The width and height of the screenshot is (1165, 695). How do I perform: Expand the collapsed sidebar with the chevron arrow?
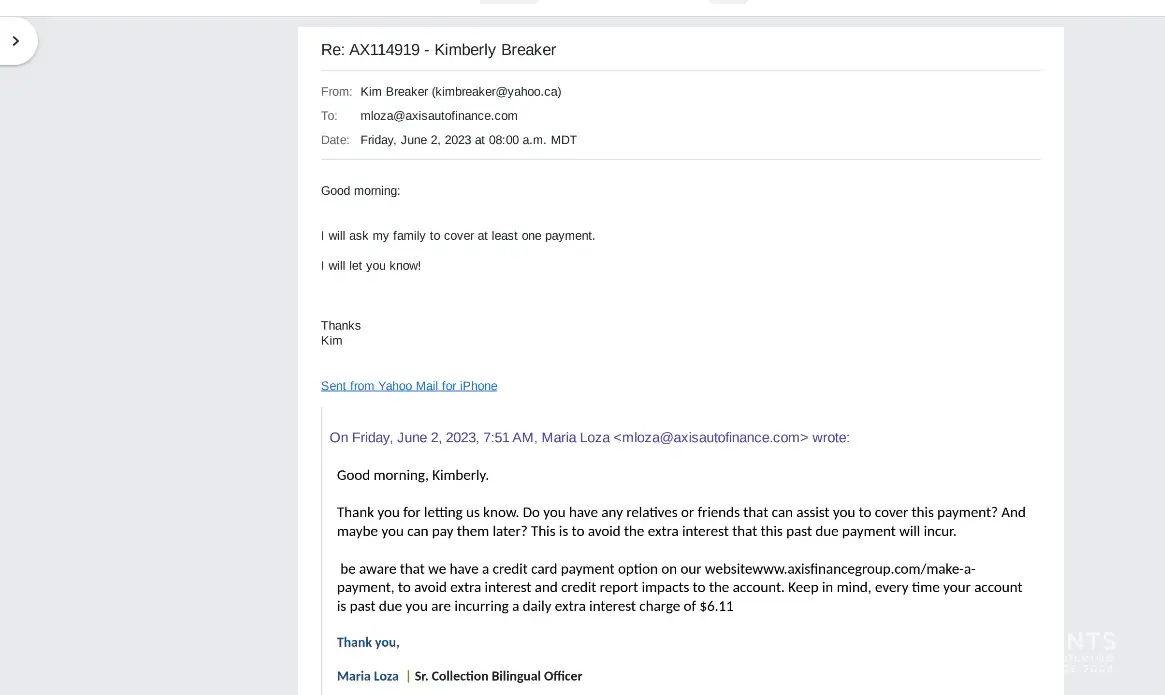point(16,42)
